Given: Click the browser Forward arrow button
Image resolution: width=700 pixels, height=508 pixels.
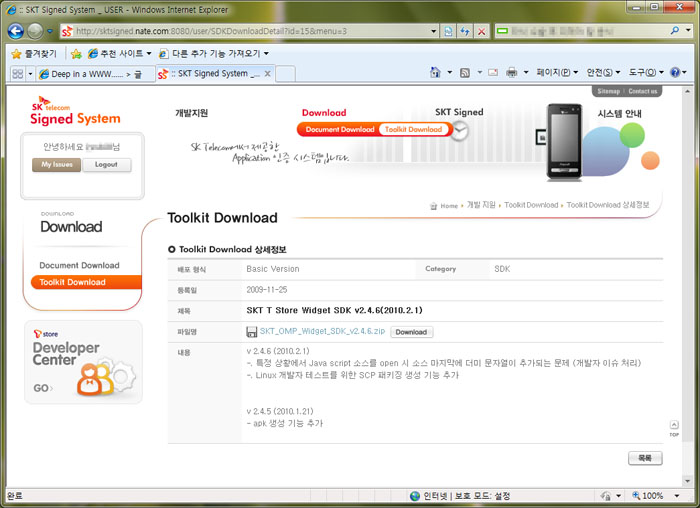Looking at the screenshot, I should tap(35, 31).
